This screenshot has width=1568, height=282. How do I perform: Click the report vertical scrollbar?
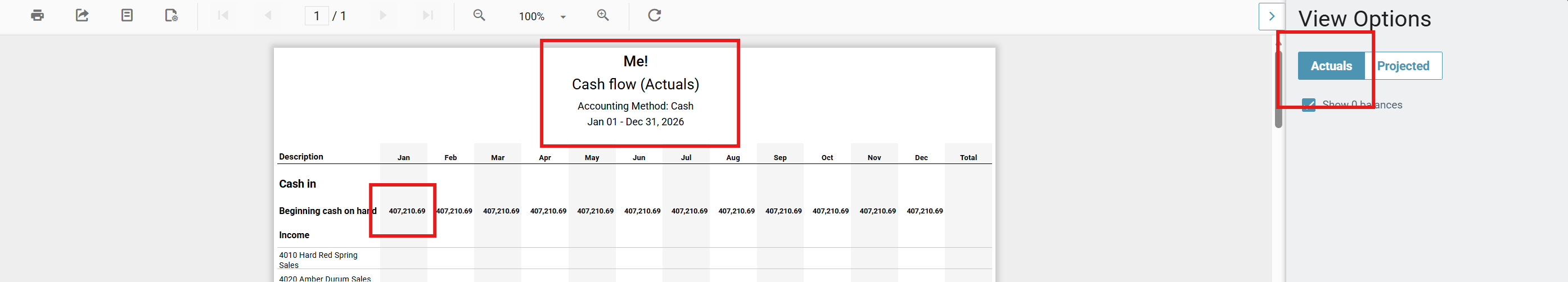pos(1278,91)
